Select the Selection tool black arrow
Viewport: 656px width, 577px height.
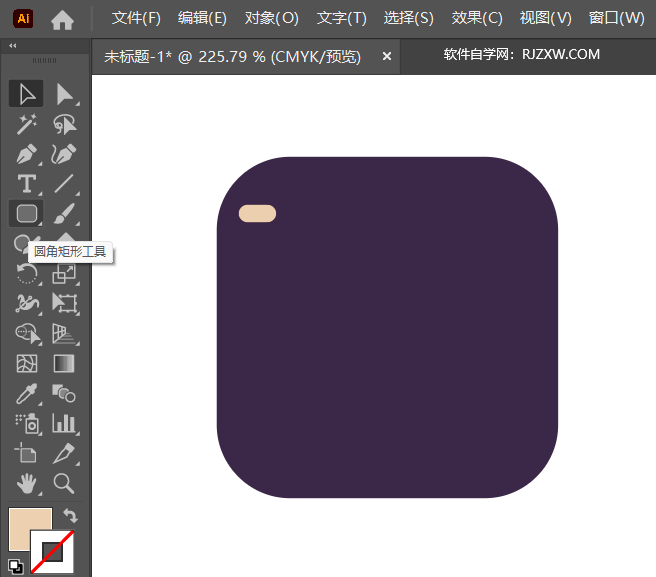[x=26, y=94]
